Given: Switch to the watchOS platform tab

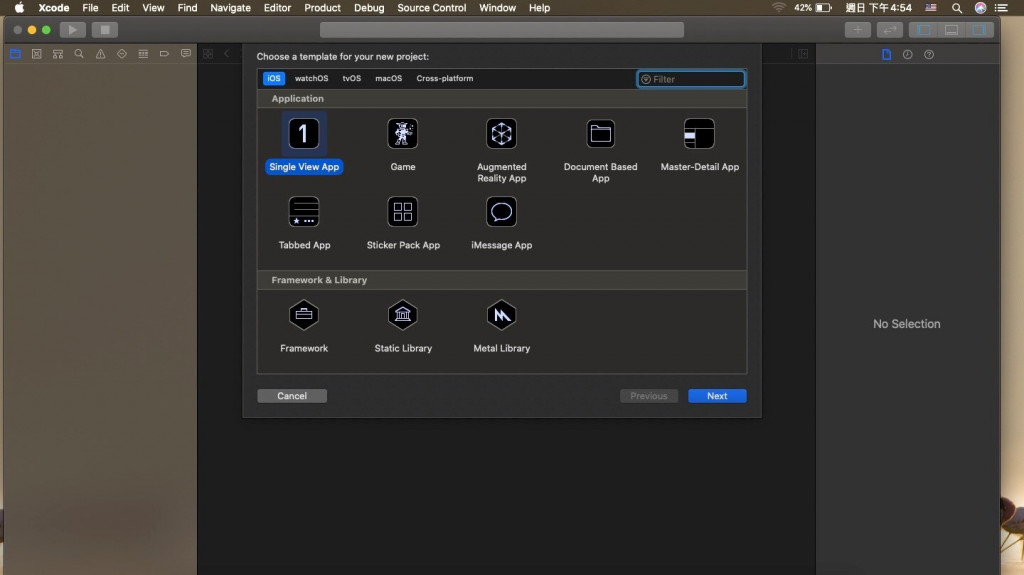Looking at the screenshot, I should click(312, 78).
